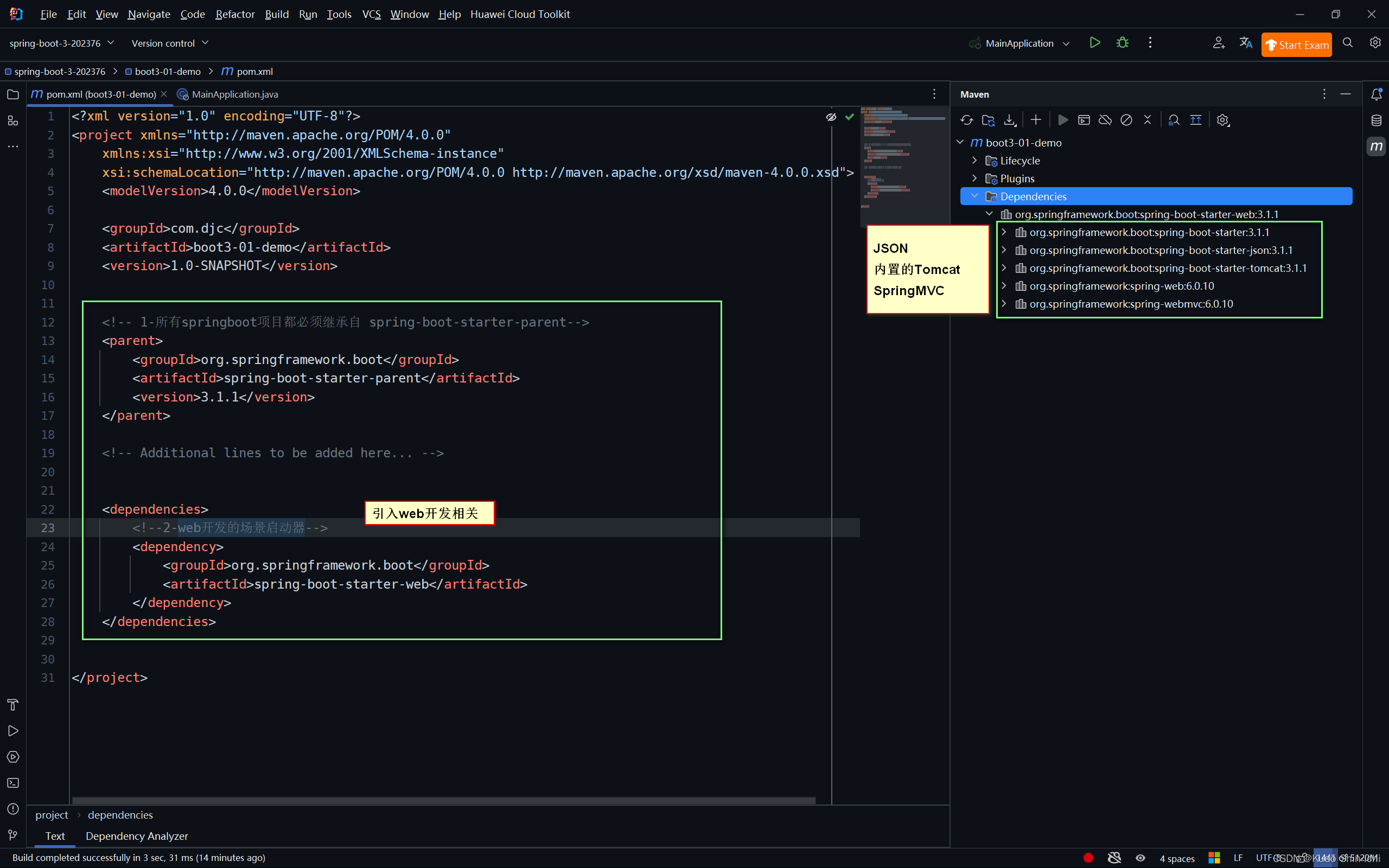Viewport: 1389px width, 868px height.
Task: Close pom.xml editor tab
Action: (x=164, y=94)
